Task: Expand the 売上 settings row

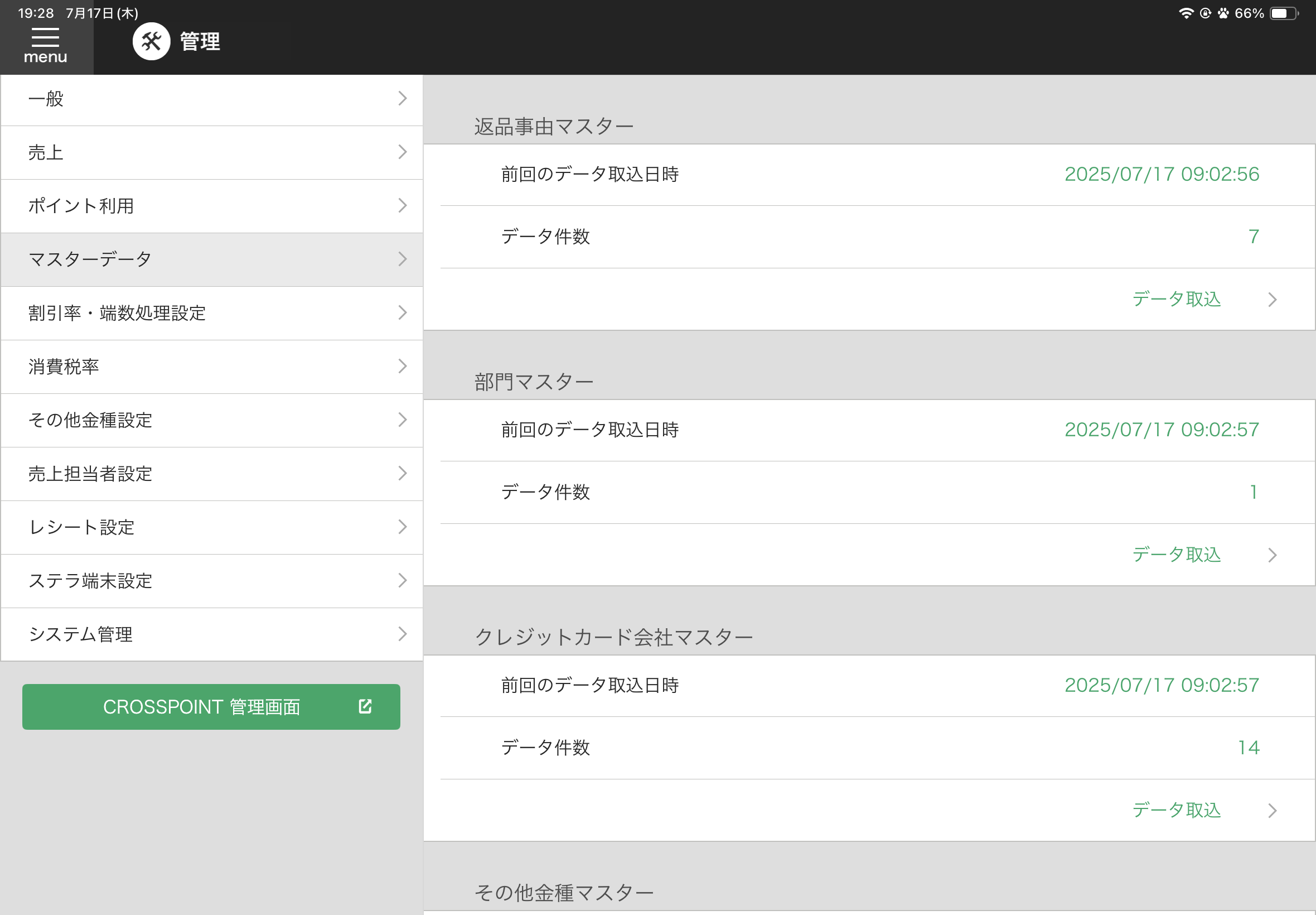Action: [212, 152]
